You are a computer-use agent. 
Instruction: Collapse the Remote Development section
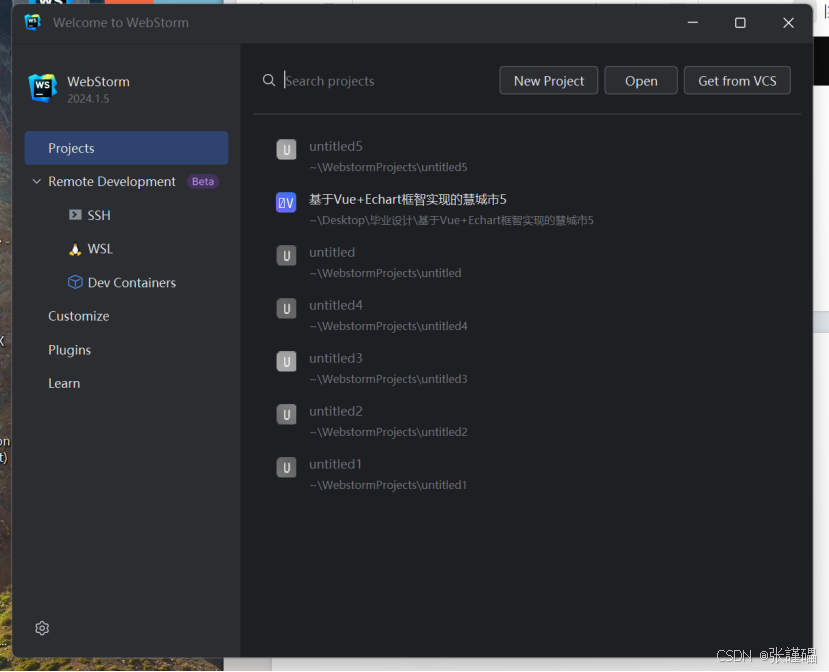36,181
